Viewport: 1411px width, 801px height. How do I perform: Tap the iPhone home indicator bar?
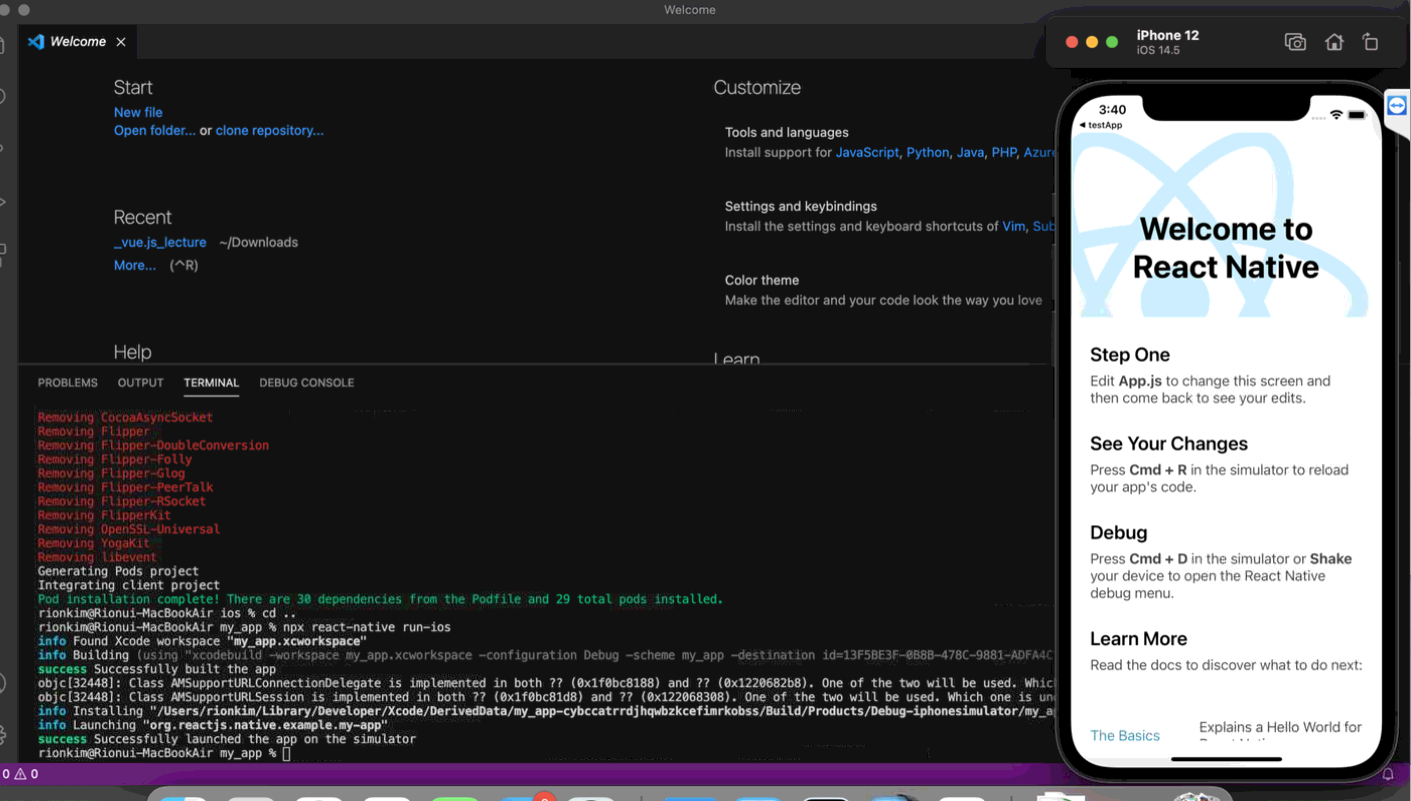(x=1226, y=759)
